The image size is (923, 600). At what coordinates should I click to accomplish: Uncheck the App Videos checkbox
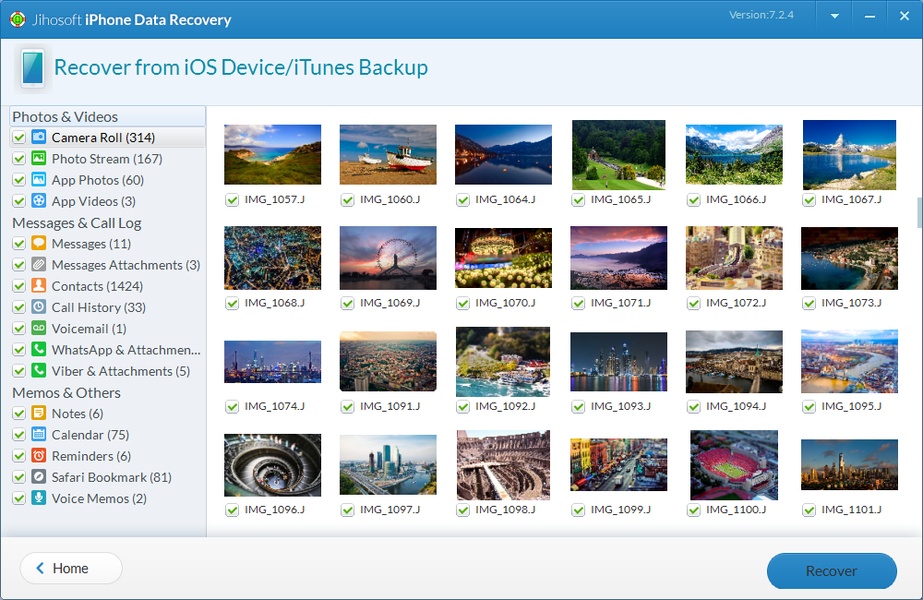click(19, 201)
